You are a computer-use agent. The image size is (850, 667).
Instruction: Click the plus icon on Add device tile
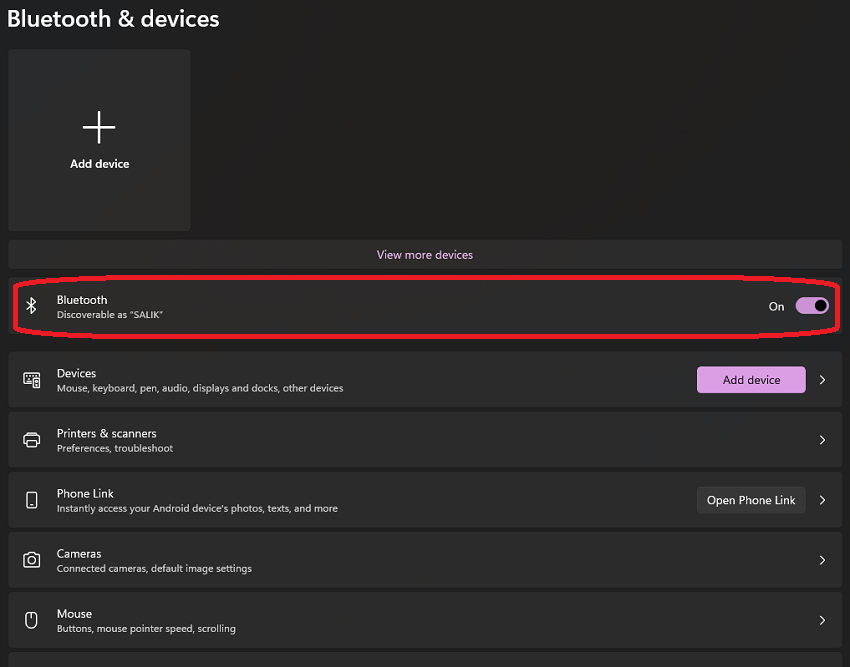99,127
